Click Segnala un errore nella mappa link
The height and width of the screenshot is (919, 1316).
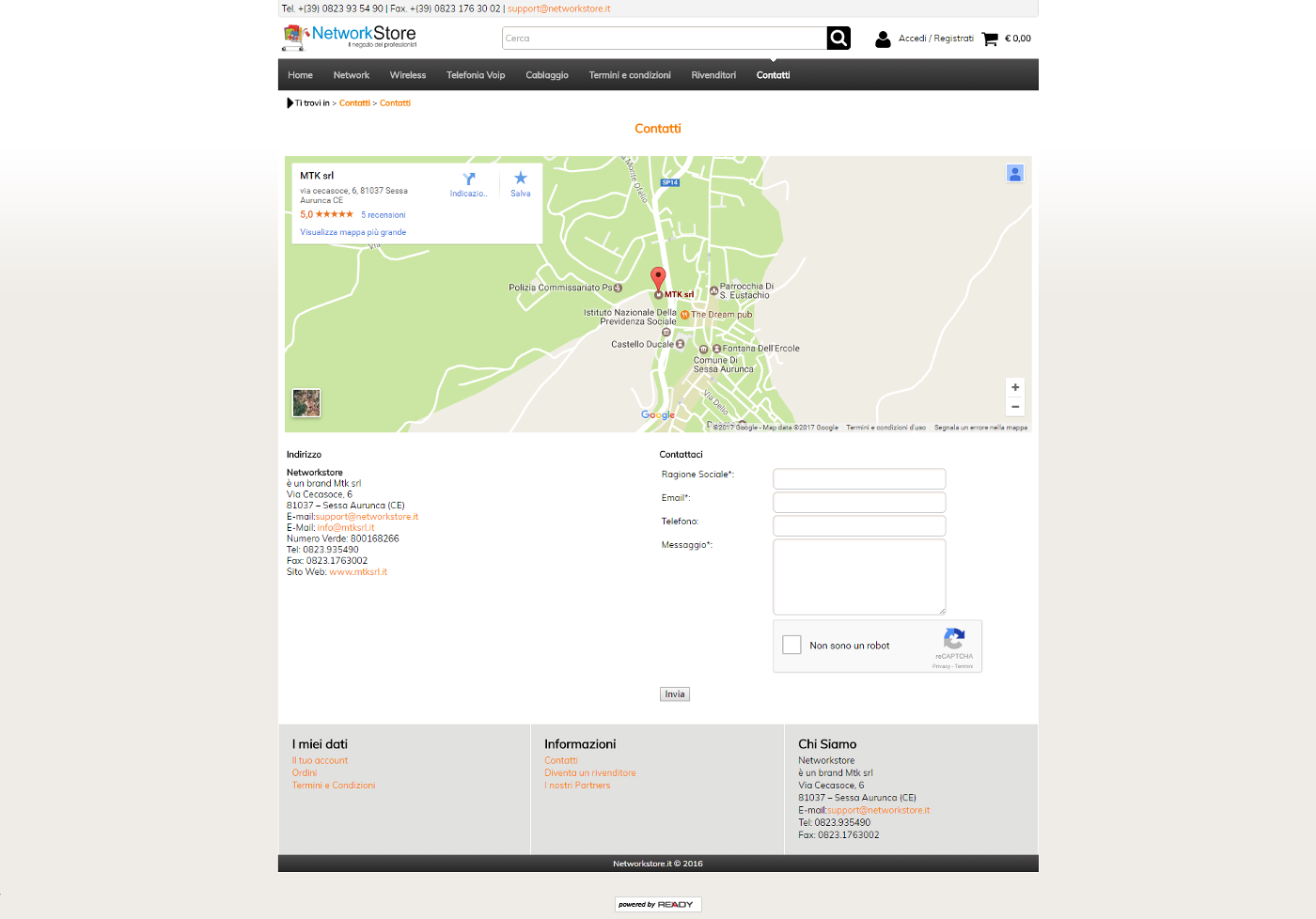(x=980, y=428)
